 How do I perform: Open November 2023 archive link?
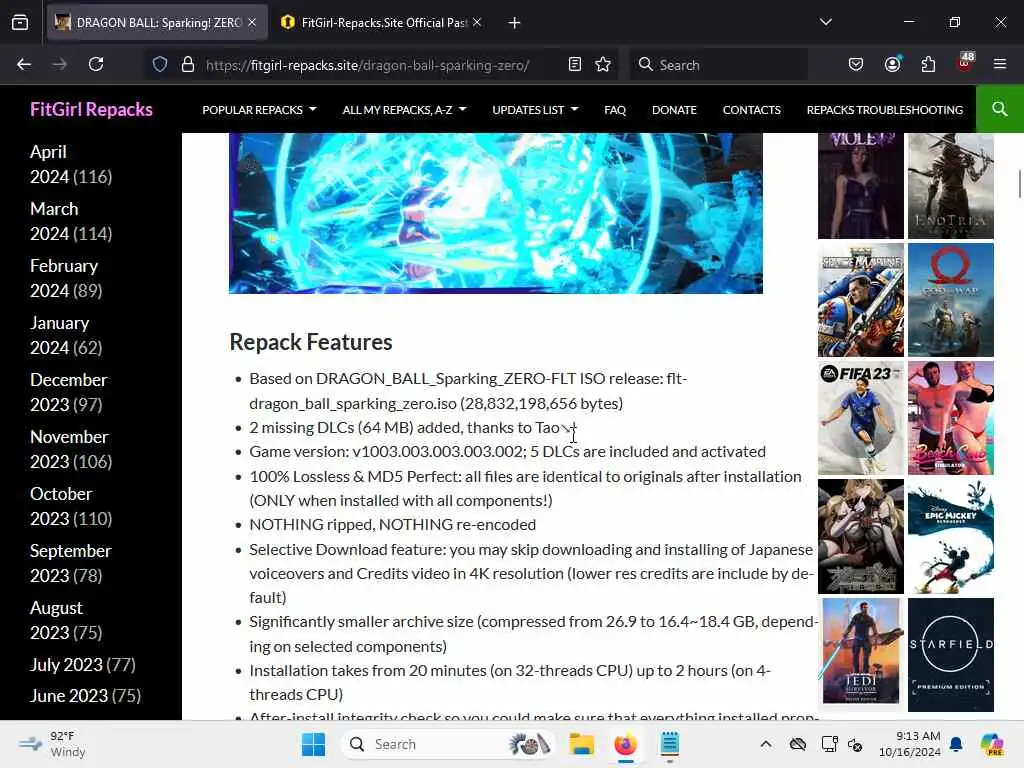(x=69, y=449)
